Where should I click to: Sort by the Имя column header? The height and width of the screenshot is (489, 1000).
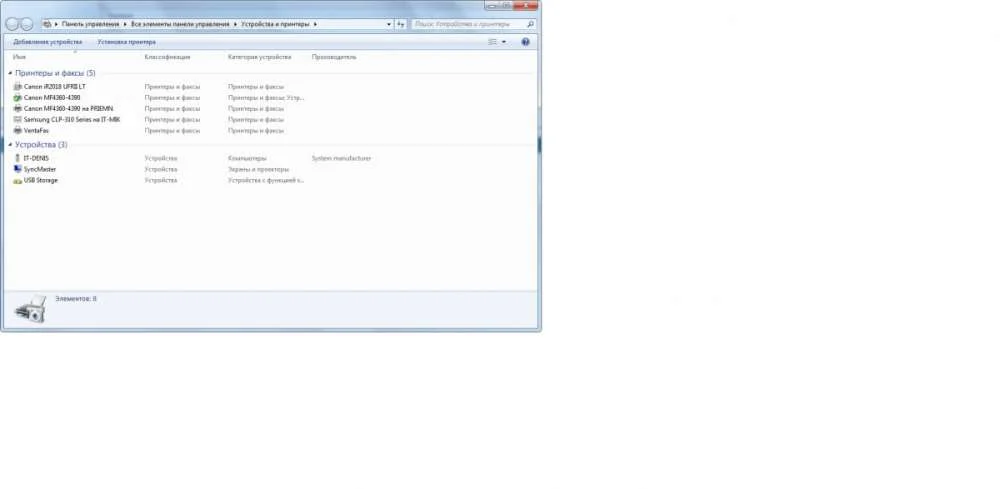pyautogui.click(x=19, y=57)
